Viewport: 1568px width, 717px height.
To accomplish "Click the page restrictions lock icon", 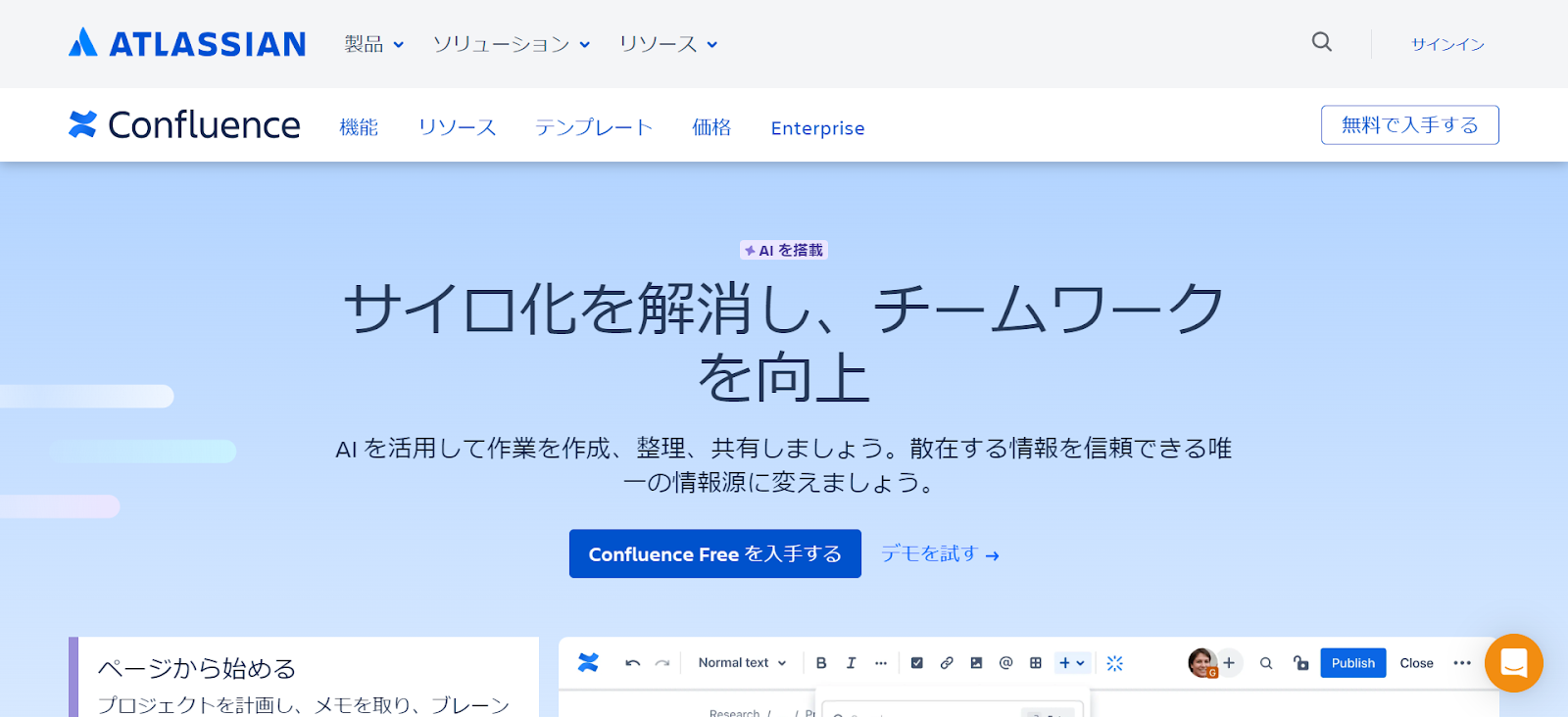I will point(1300,663).
